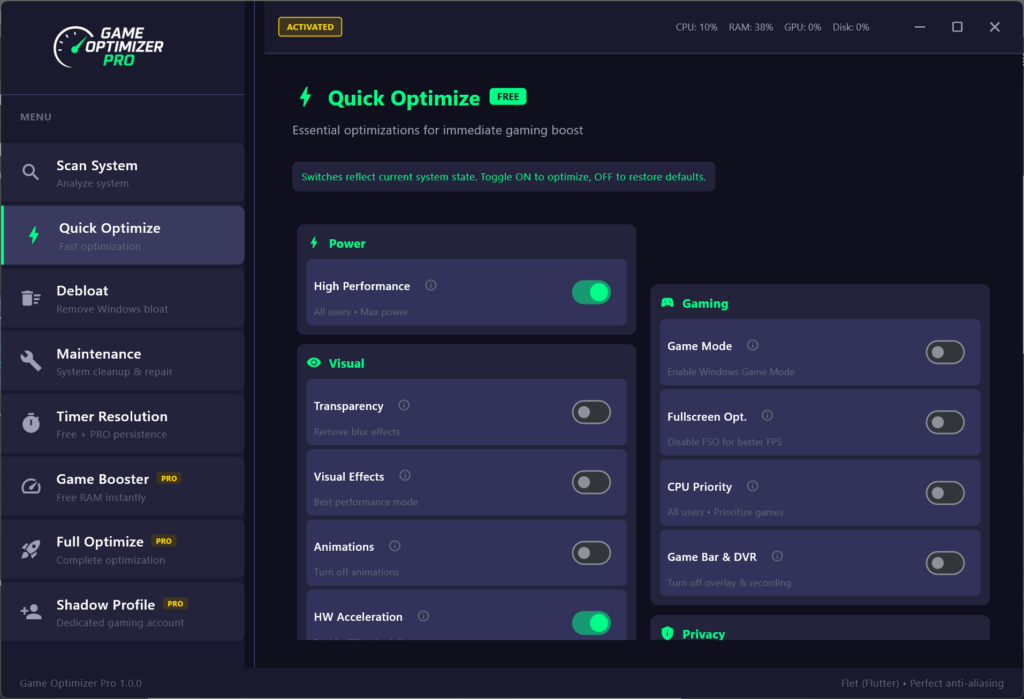1024x699 pixels.
Task: Click the Full Optimize rocket icon
Action: tap(32, 549)
